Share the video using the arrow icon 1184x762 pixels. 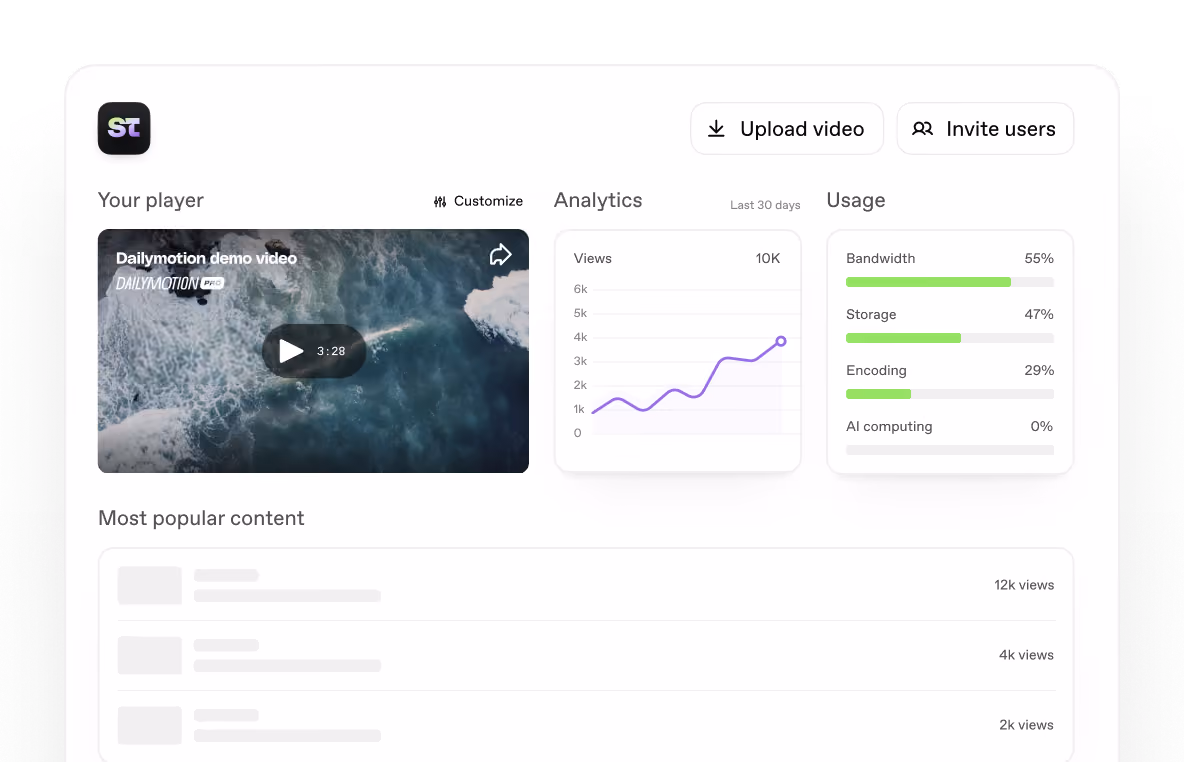click(x=500, y=255)
